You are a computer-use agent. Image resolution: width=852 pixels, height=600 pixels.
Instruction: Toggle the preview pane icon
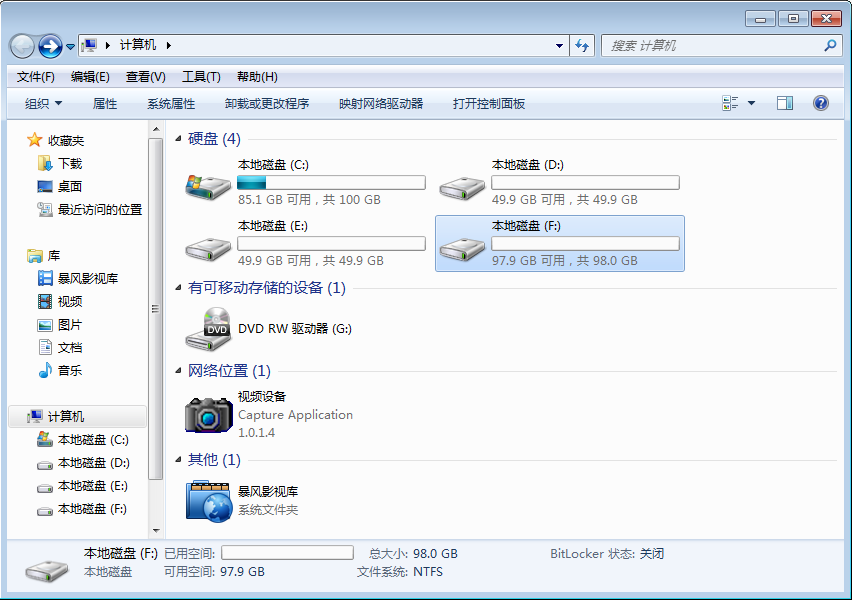pyautogui.click(x=785, y=103)
